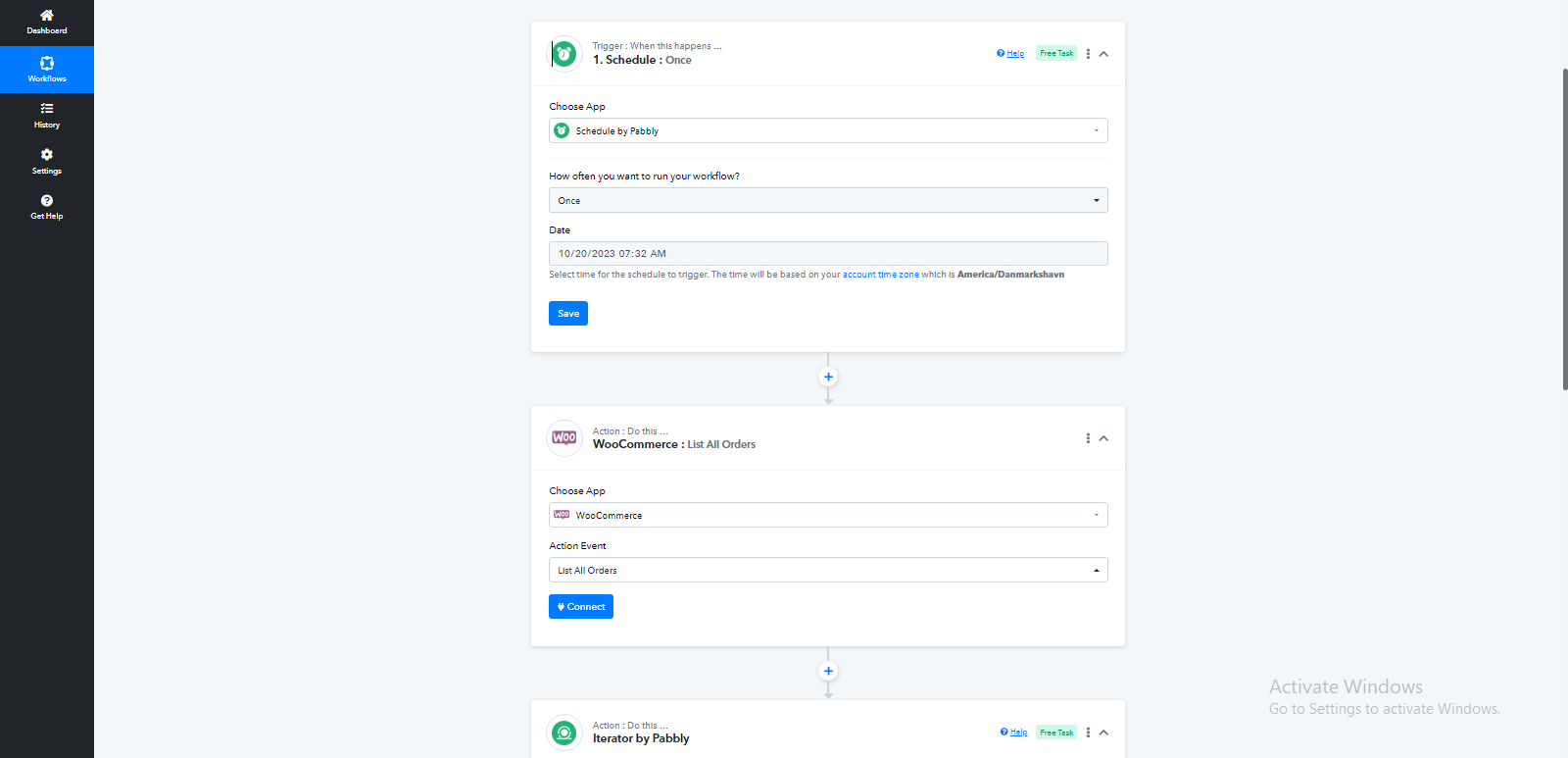This screenshot has width=1568, height=758.
Task: Click the Schedule alarm clock icon in trigger header
Action: click(x=564, y=53)
